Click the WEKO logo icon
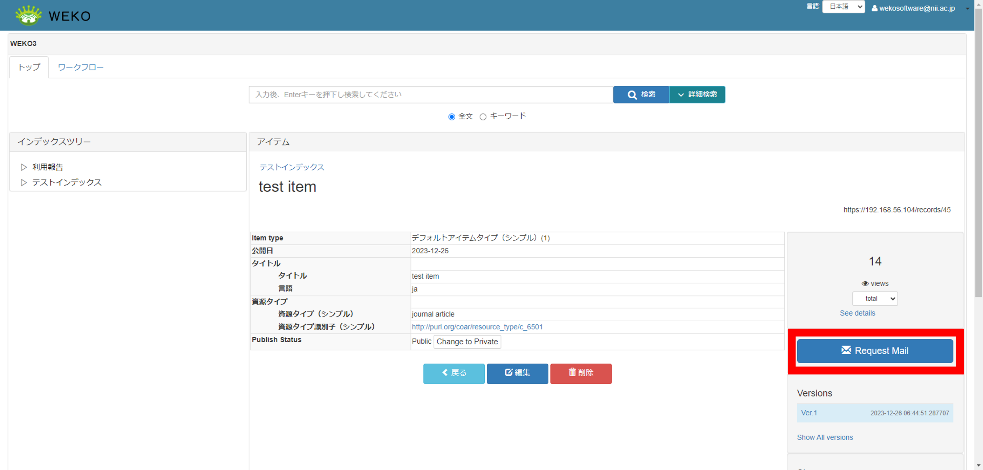The width and height of the screenshot is (983, 470). 28,14
